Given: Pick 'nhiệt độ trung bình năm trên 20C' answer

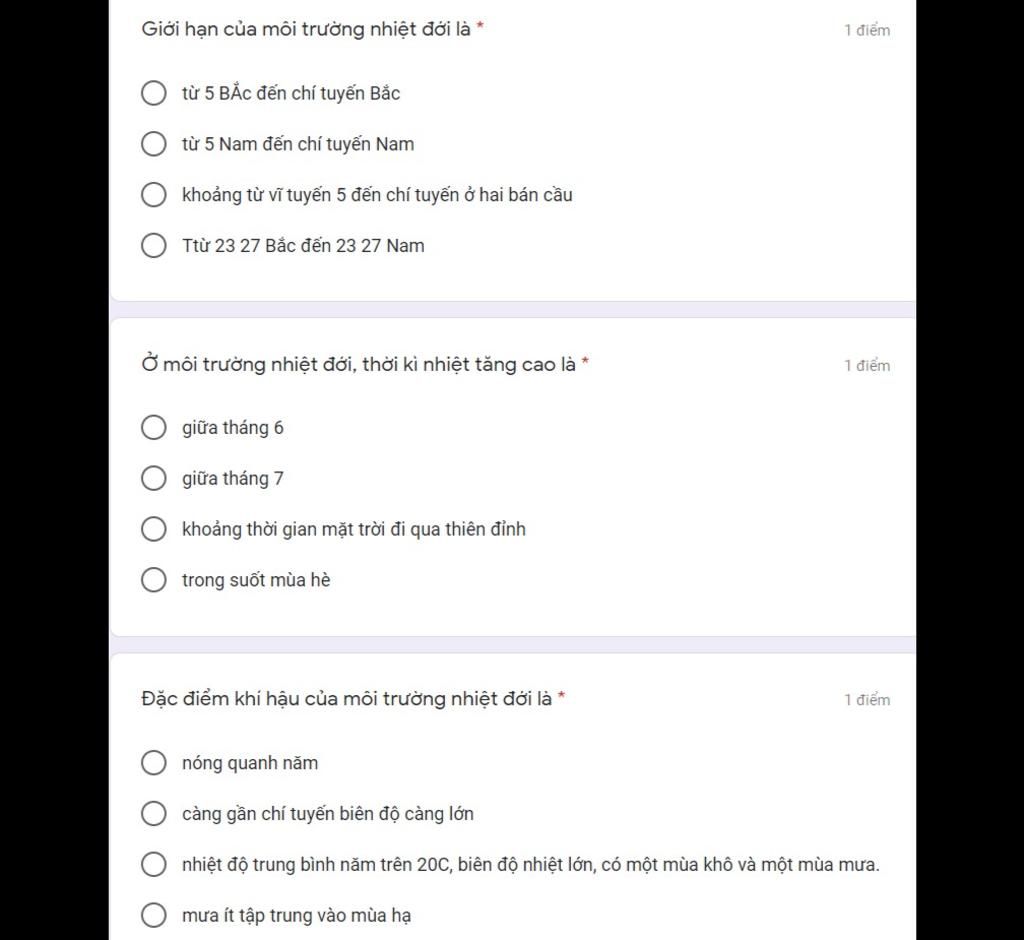Looking at the screenshot, I should pos(153,864).
